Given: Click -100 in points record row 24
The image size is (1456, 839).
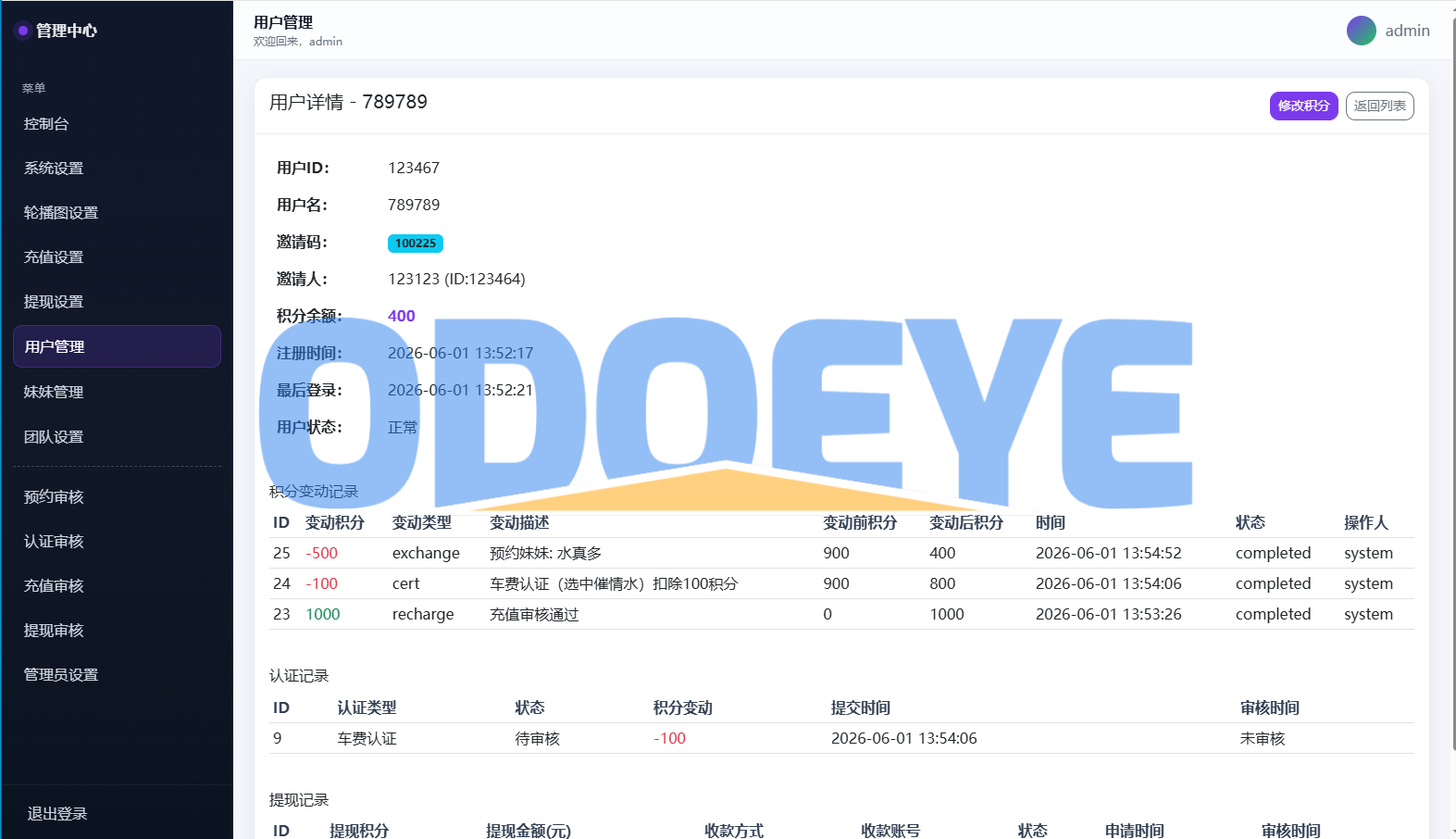Looking at the screenshot, I should pyautogui.click(x=322, y=583).
